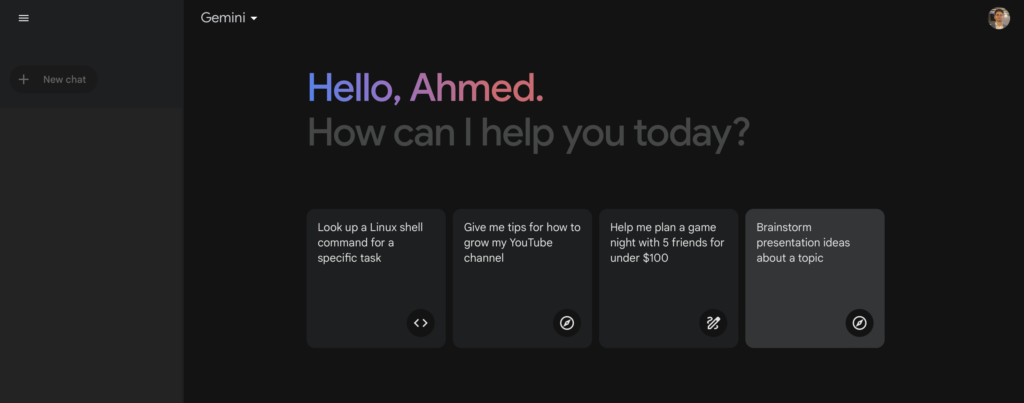Pick the game night planning suggestion text
This screenshot has width=1024, height=403.
tap(667, 242)
